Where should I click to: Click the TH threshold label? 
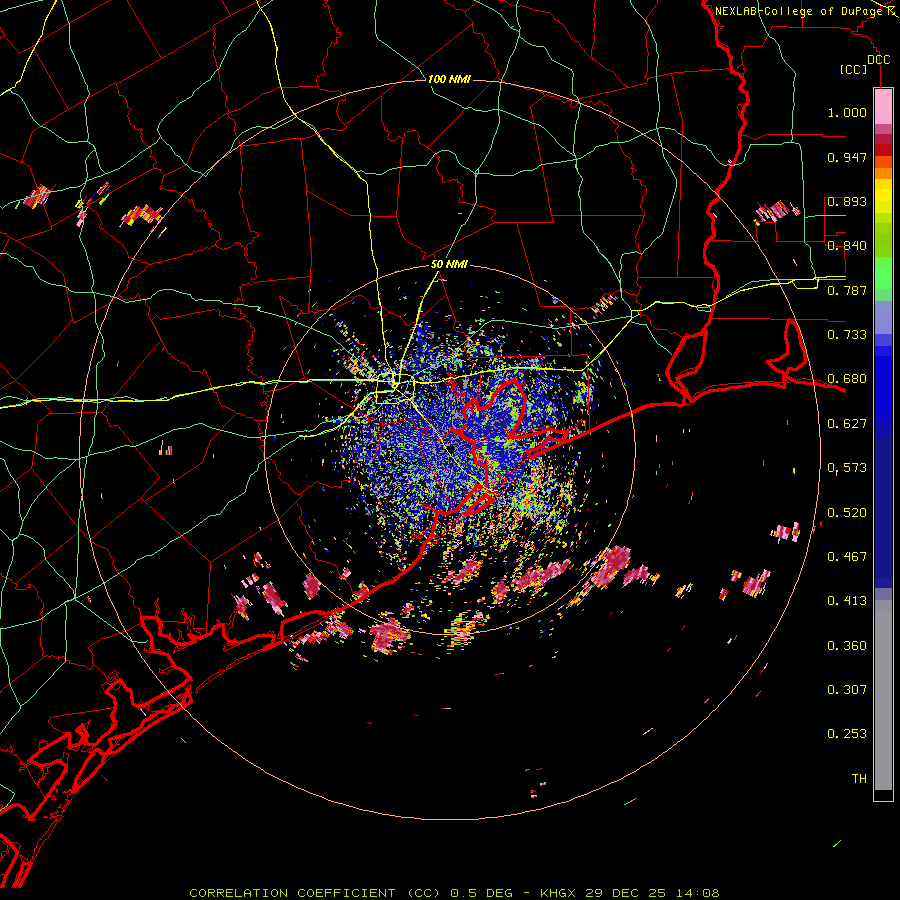[859, 779]
